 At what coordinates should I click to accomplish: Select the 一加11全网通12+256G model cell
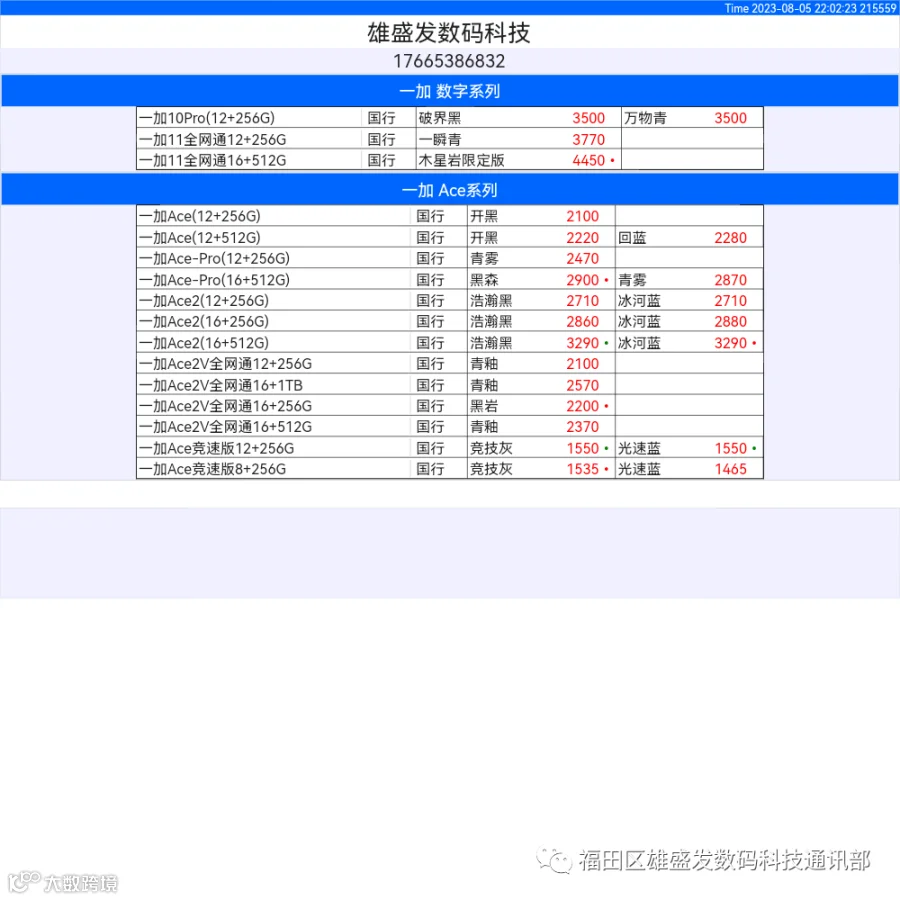212,139
